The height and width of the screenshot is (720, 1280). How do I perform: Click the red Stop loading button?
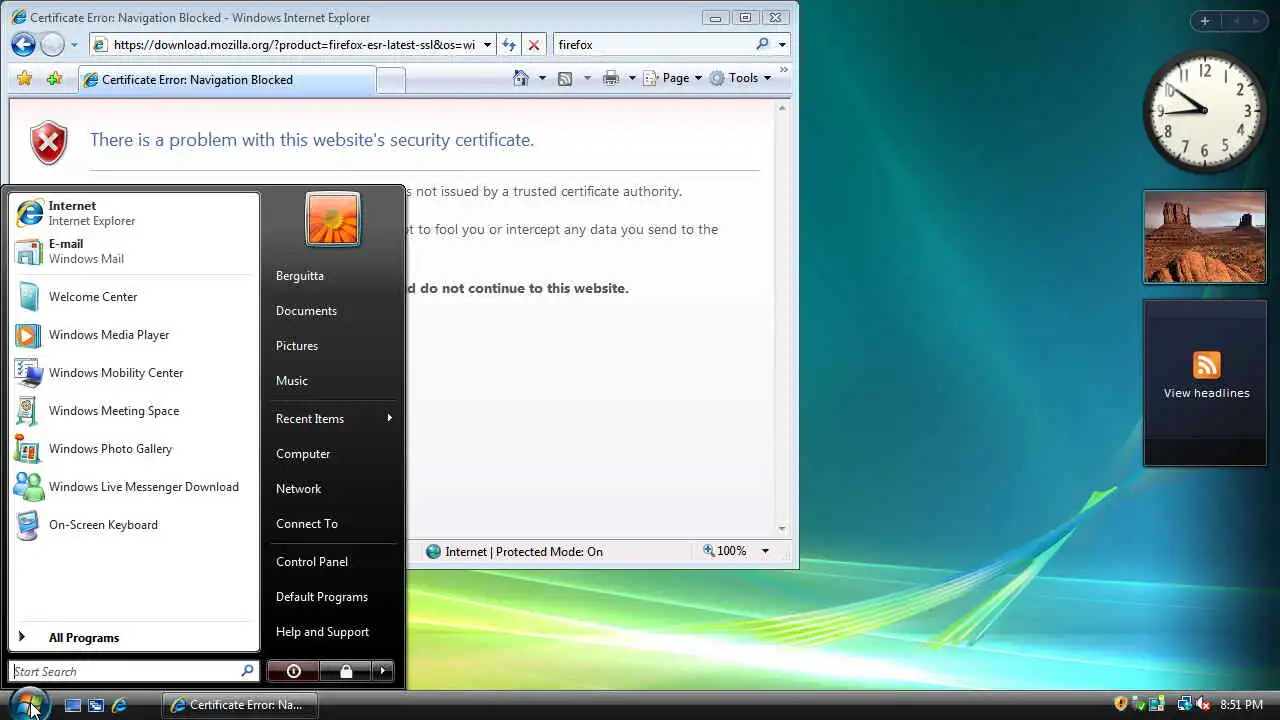(x=534, y=44)
